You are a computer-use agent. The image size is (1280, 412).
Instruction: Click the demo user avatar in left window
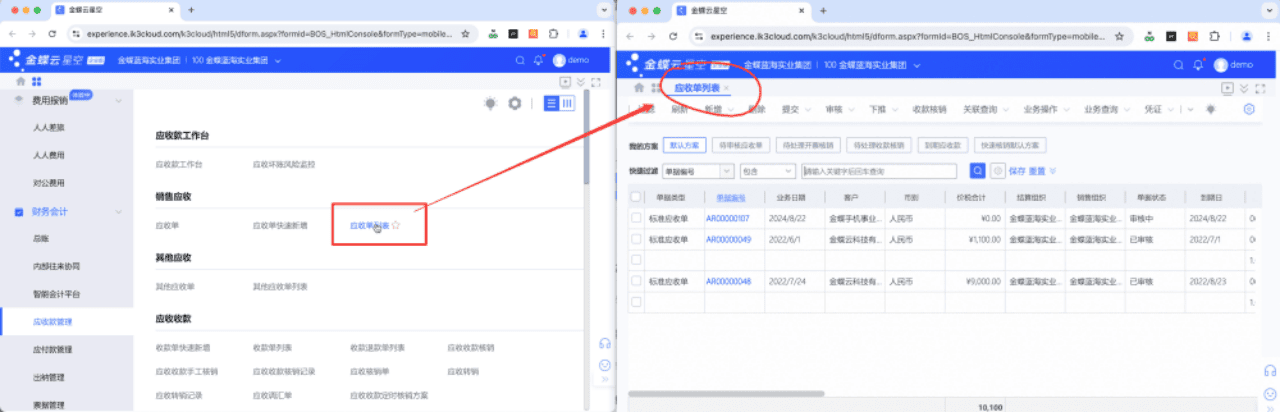pyautogui.click(x=559, y=60)
